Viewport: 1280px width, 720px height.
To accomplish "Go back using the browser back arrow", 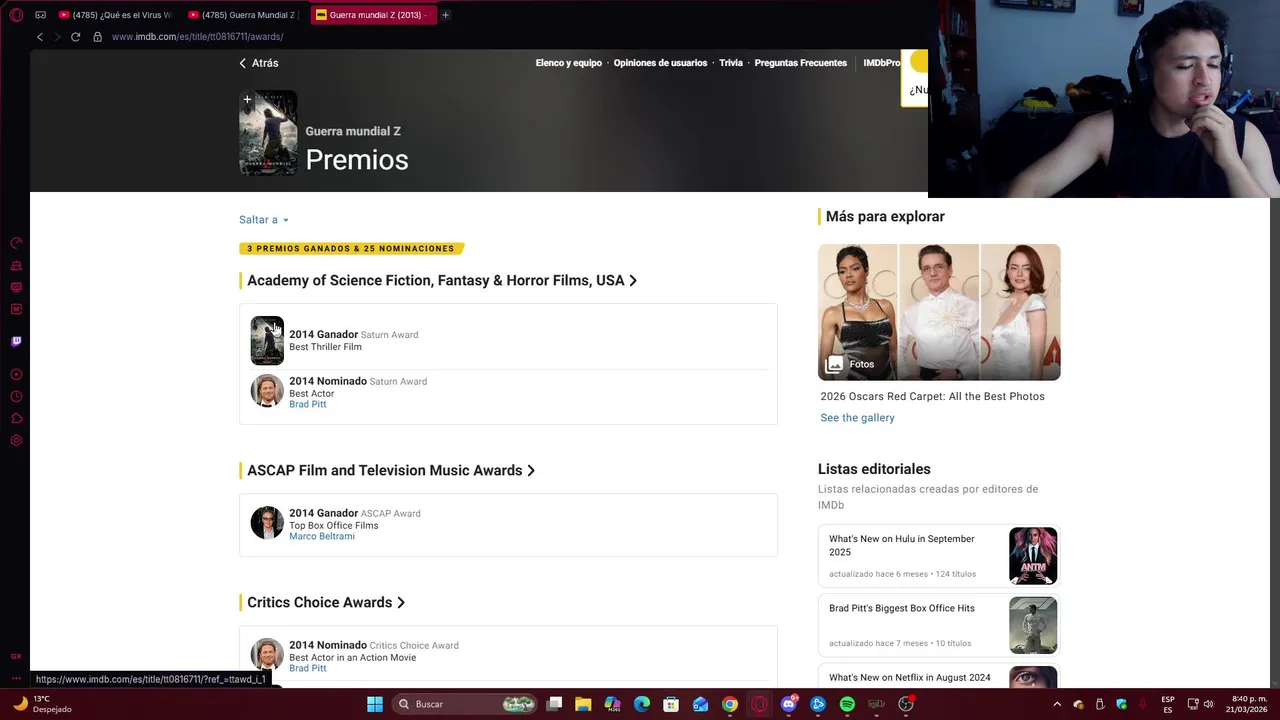I will tap(40, 37).
